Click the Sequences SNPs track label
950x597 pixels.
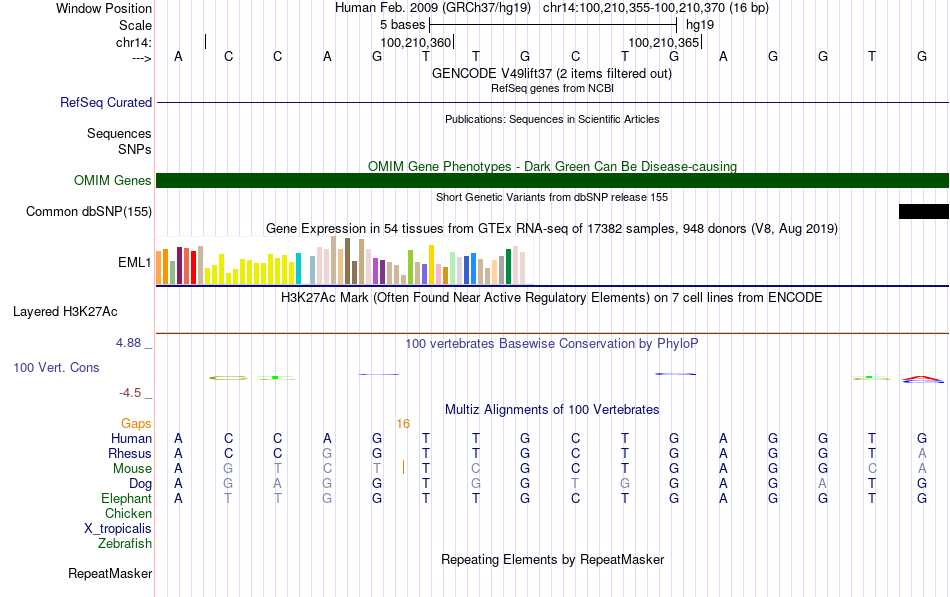pos(119,141)
